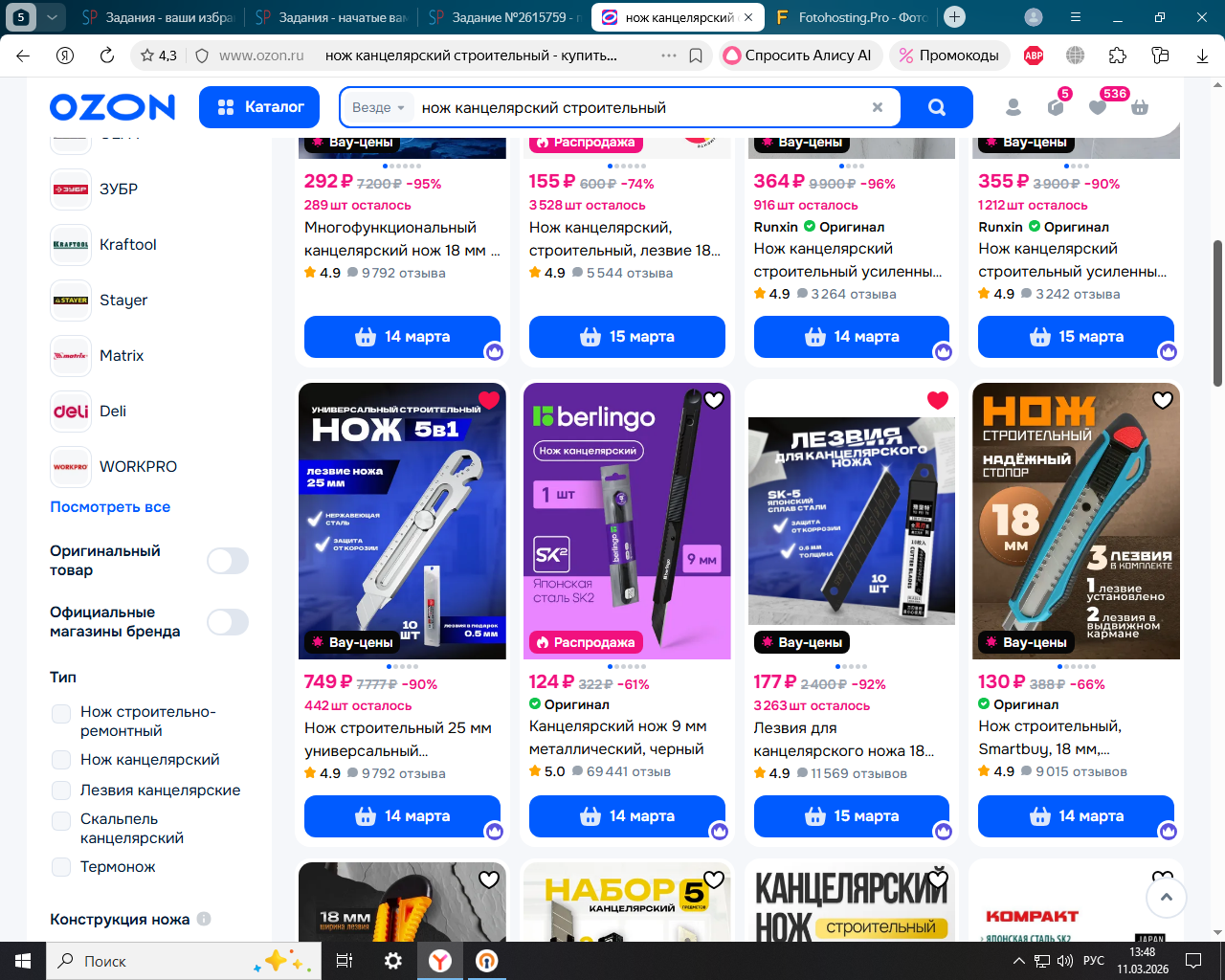Screen dimensions: 1225x980
Task: Add the 177 ₽ blades to cart
Action: point(852,816)
